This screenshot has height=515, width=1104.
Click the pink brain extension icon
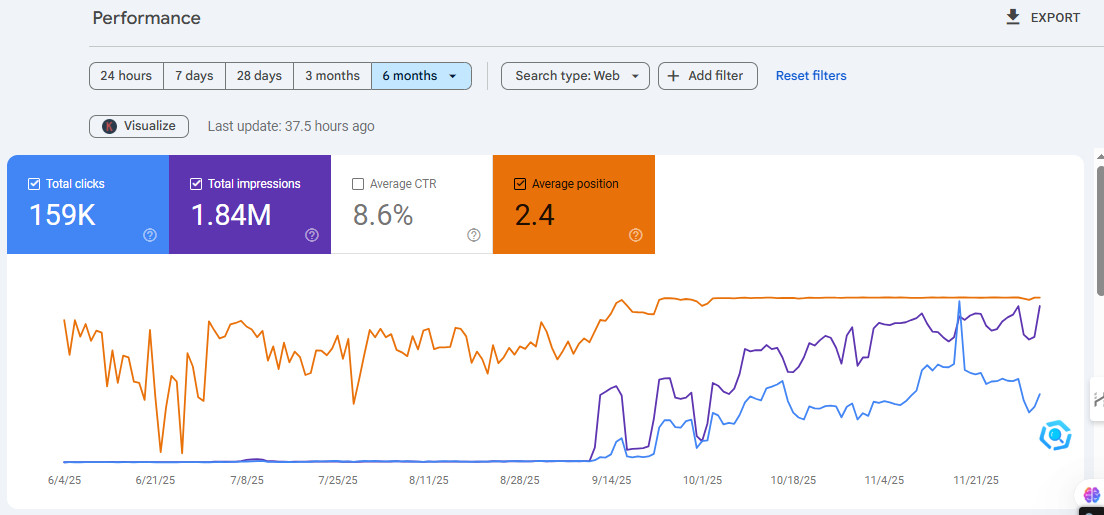1092,494
